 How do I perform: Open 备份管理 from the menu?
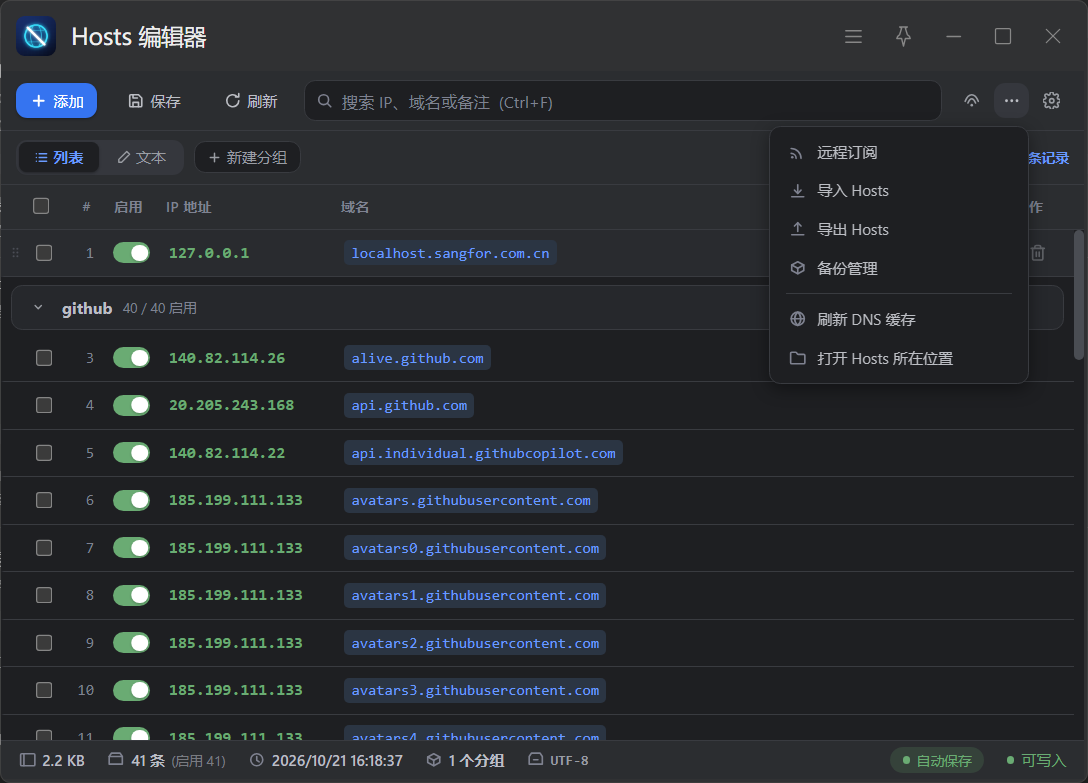pyautogui.click(x=899, y=269)
